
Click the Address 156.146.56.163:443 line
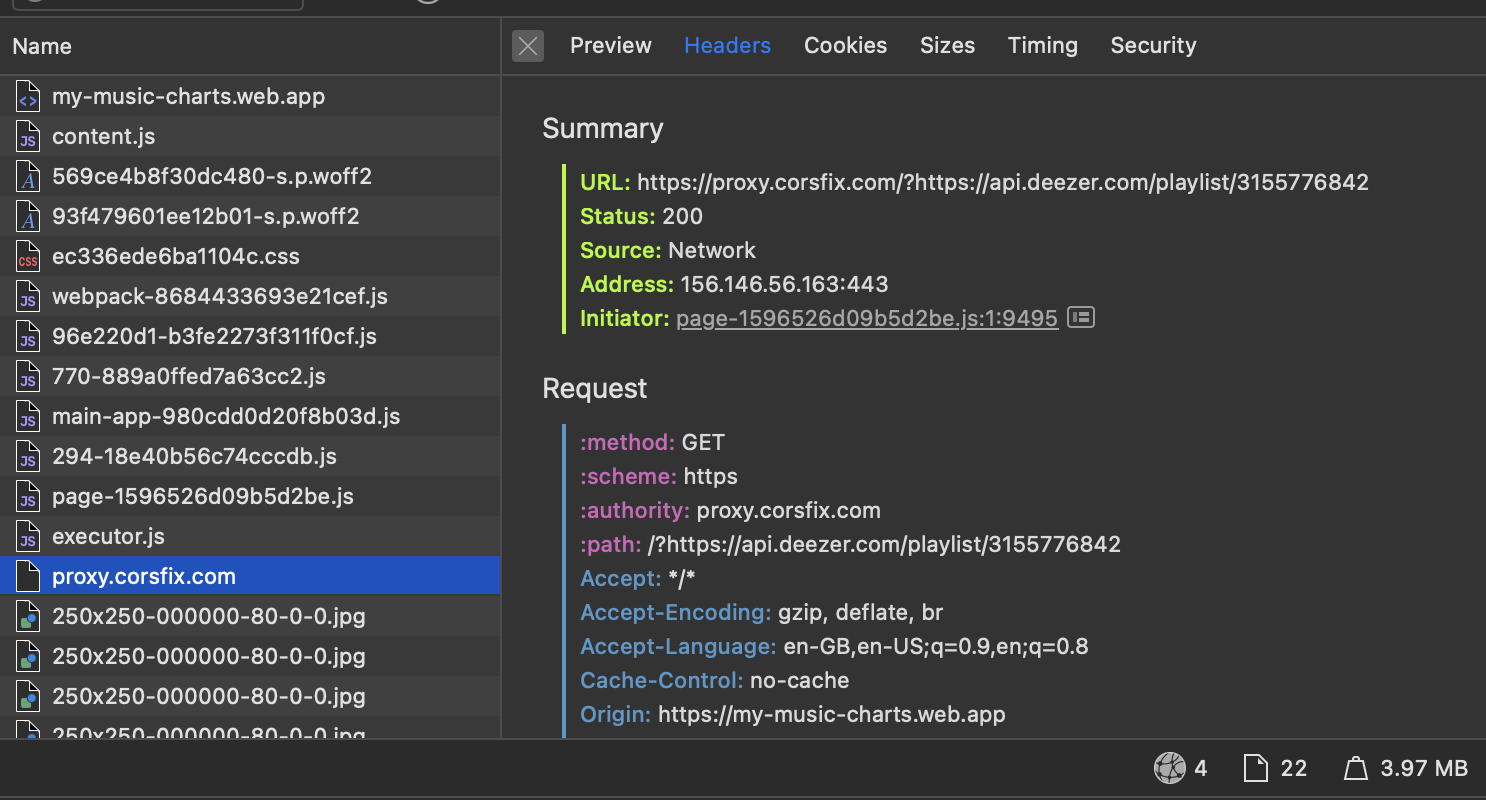pos(734,285)
